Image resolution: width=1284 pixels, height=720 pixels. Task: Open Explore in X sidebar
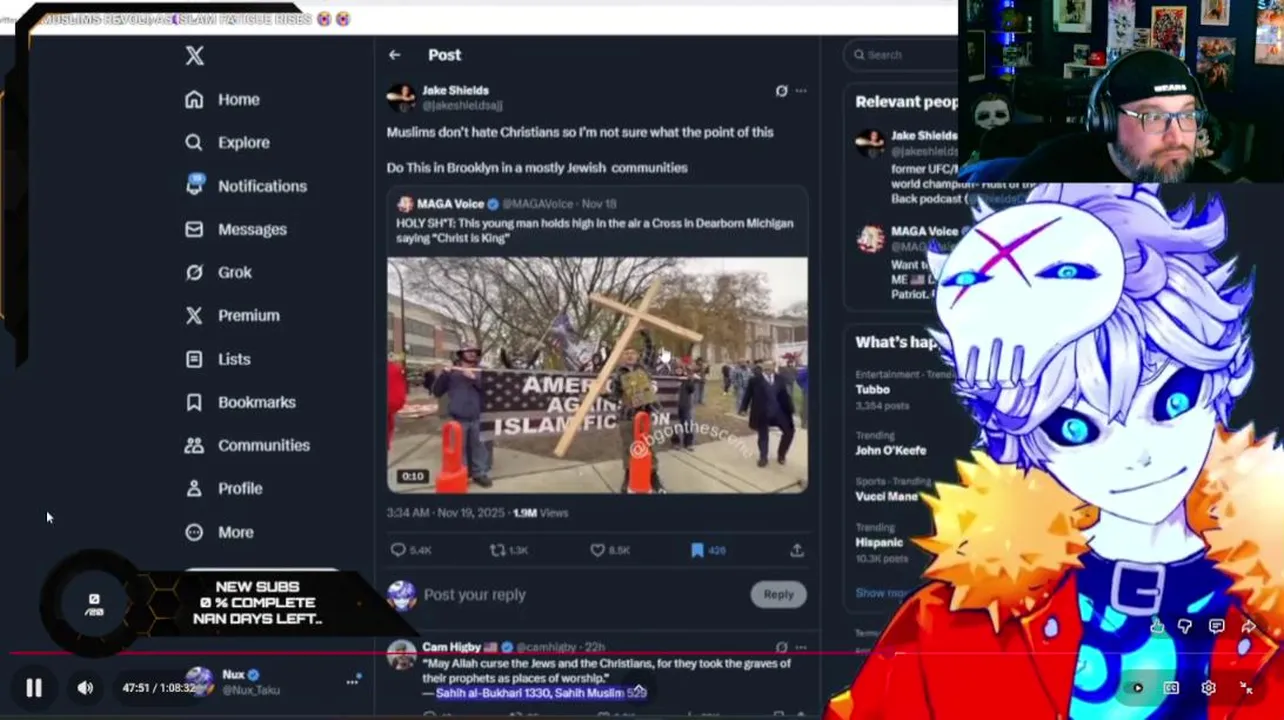pyautogui.click(x=227, y=143)
